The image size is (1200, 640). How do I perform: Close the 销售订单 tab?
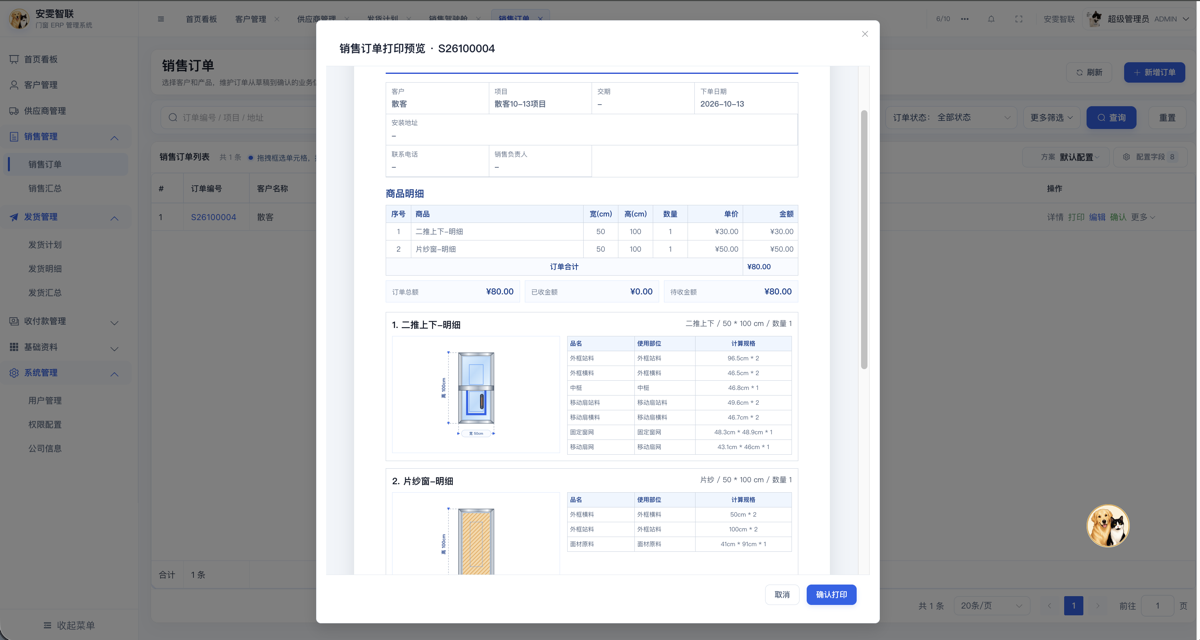(x=541, y=19)
